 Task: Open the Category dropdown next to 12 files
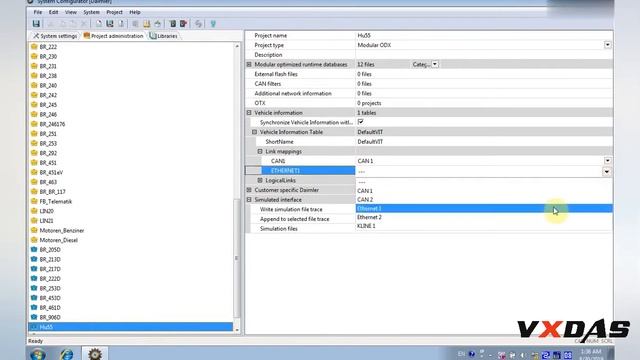pyautogui.click(x=435, y=64)
